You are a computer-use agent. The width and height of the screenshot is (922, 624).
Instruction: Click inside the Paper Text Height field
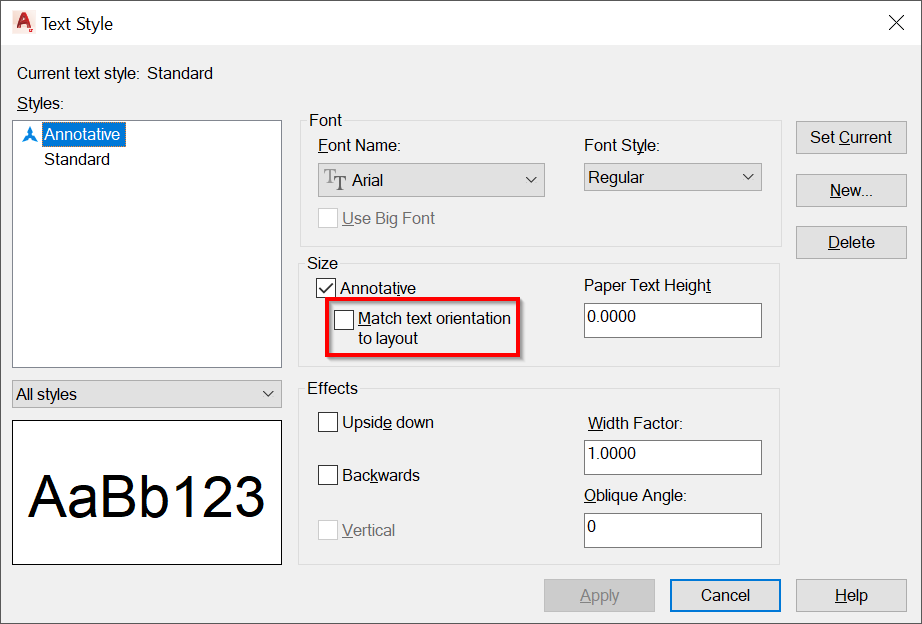tap(672, 320)
